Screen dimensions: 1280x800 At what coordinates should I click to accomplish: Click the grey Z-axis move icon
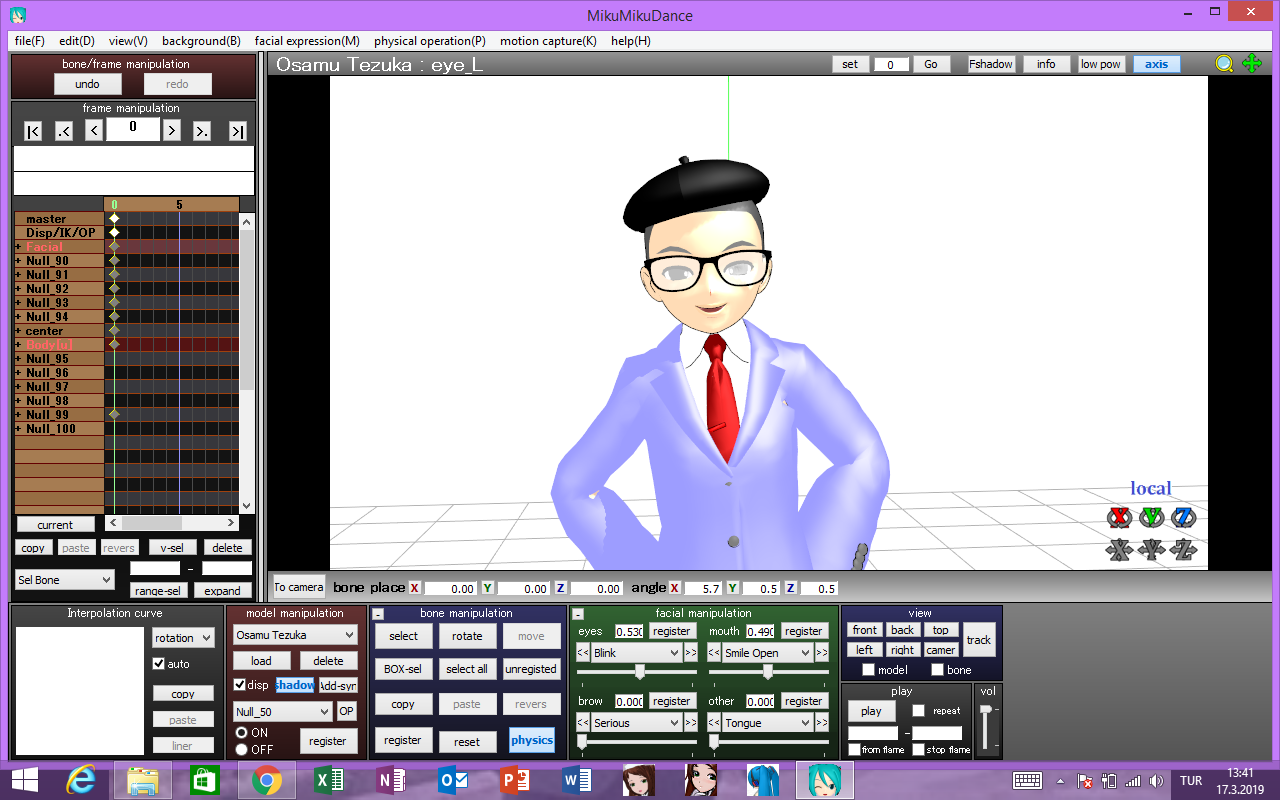coord(1184,549)
